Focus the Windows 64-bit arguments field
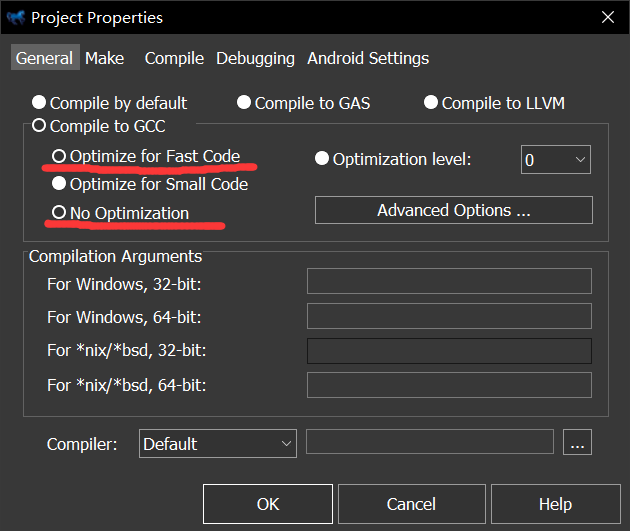 tap(449, 316)
